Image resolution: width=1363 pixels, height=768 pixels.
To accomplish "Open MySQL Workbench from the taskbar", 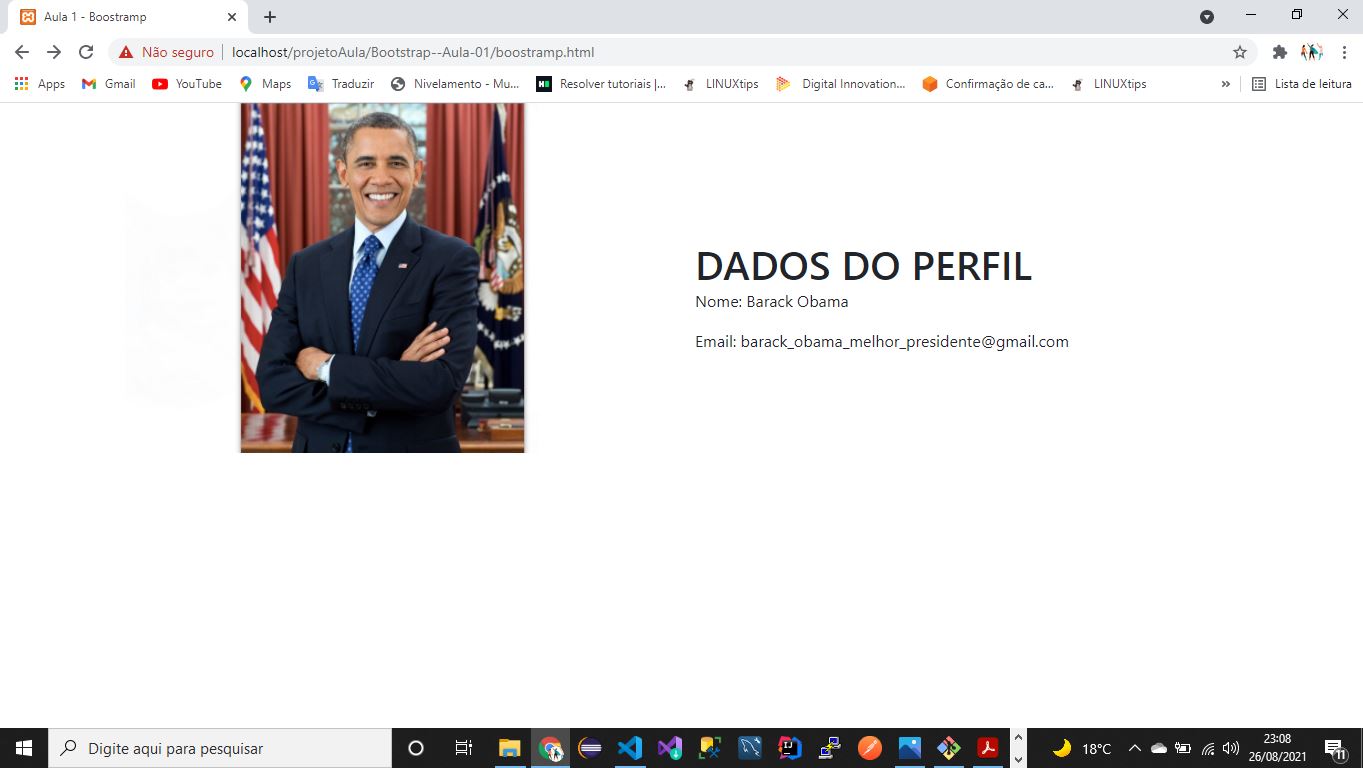I will 748,747.
